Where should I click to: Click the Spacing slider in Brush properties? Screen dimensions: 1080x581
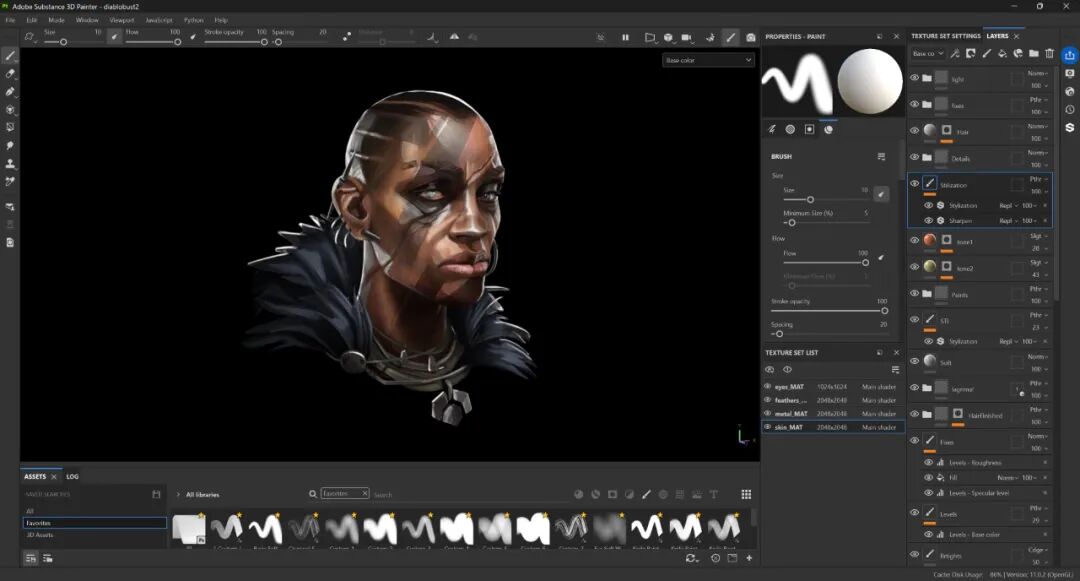pos(829,334)
